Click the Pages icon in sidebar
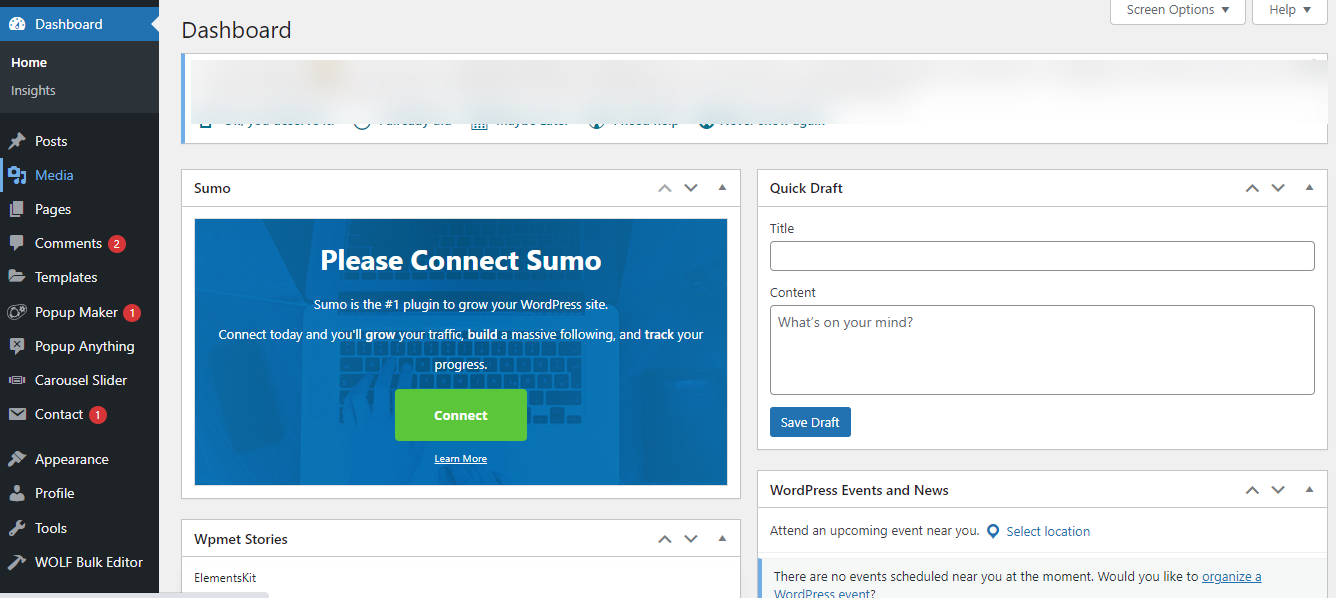This screenshot has width=1336, height=598. (x=17, y=209)
